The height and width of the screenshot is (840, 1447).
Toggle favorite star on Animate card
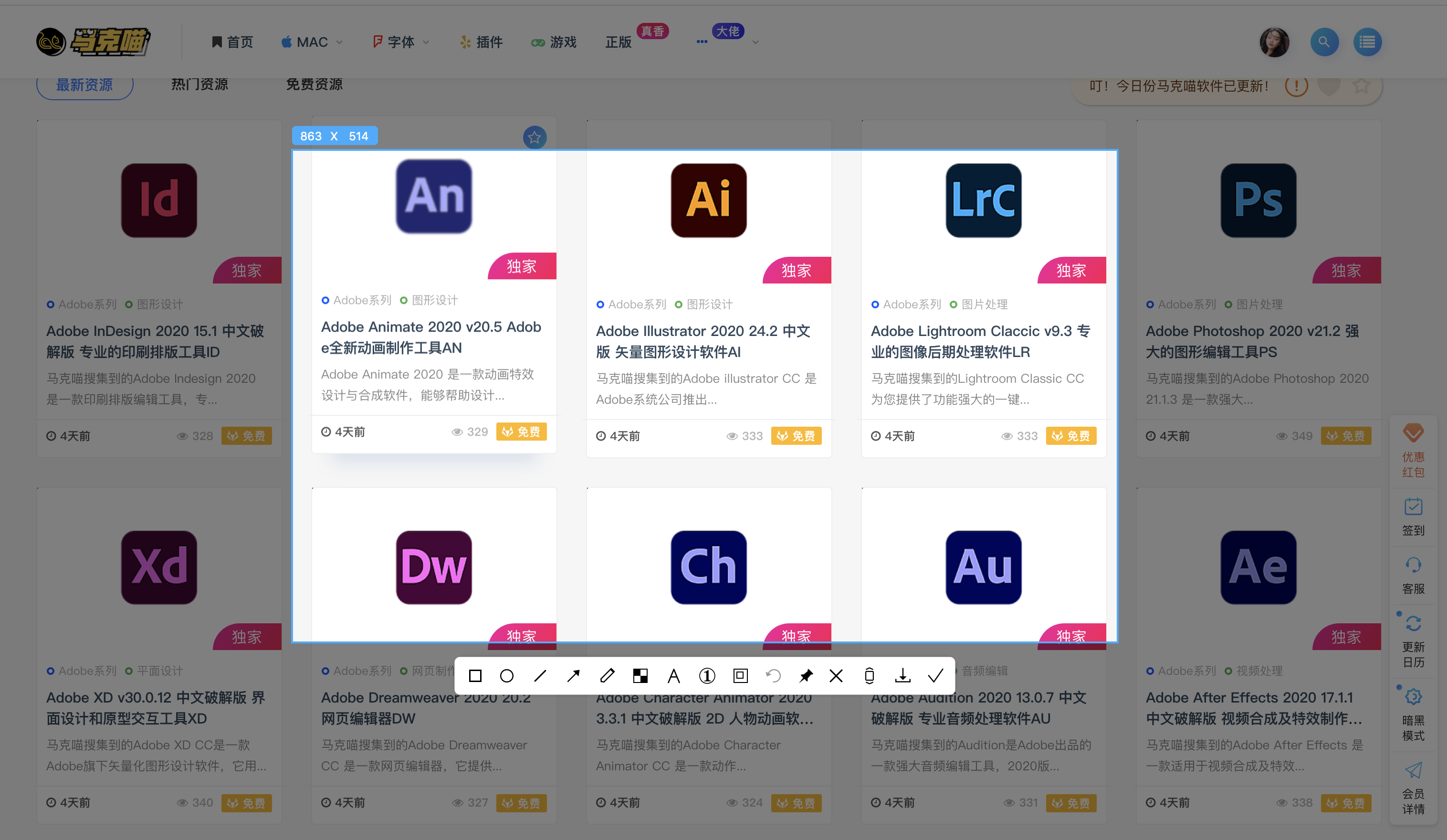pyautogui.click(x=535, y=137)
